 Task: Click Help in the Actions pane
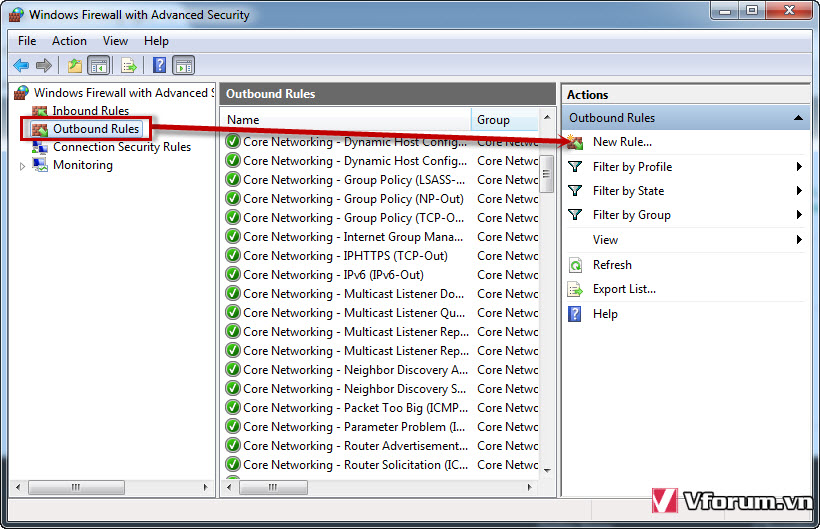605,314
